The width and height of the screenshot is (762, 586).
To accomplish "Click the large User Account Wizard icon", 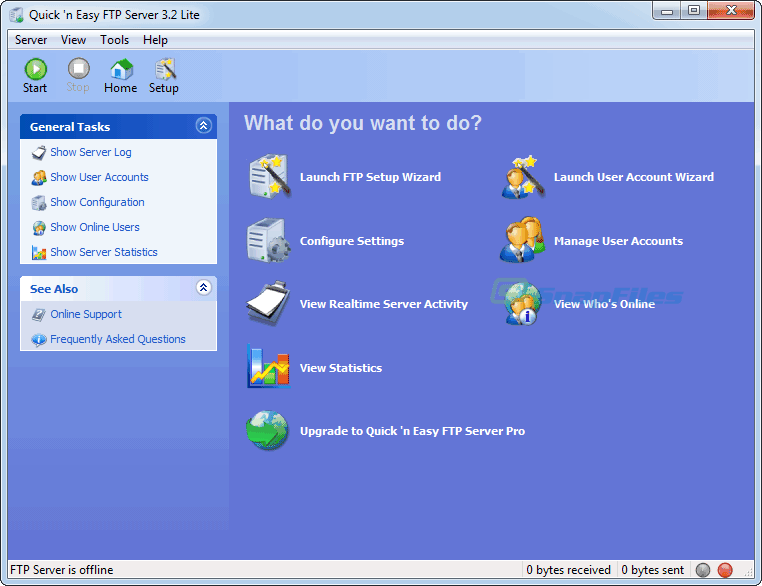I will (x=523, y=177).
